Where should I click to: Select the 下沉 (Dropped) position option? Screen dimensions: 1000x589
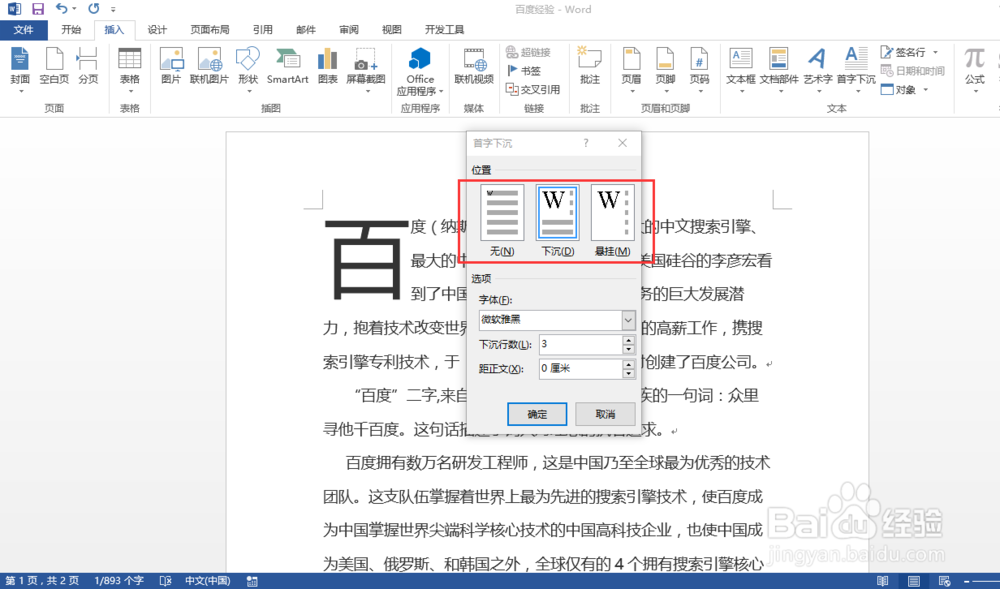557,221
